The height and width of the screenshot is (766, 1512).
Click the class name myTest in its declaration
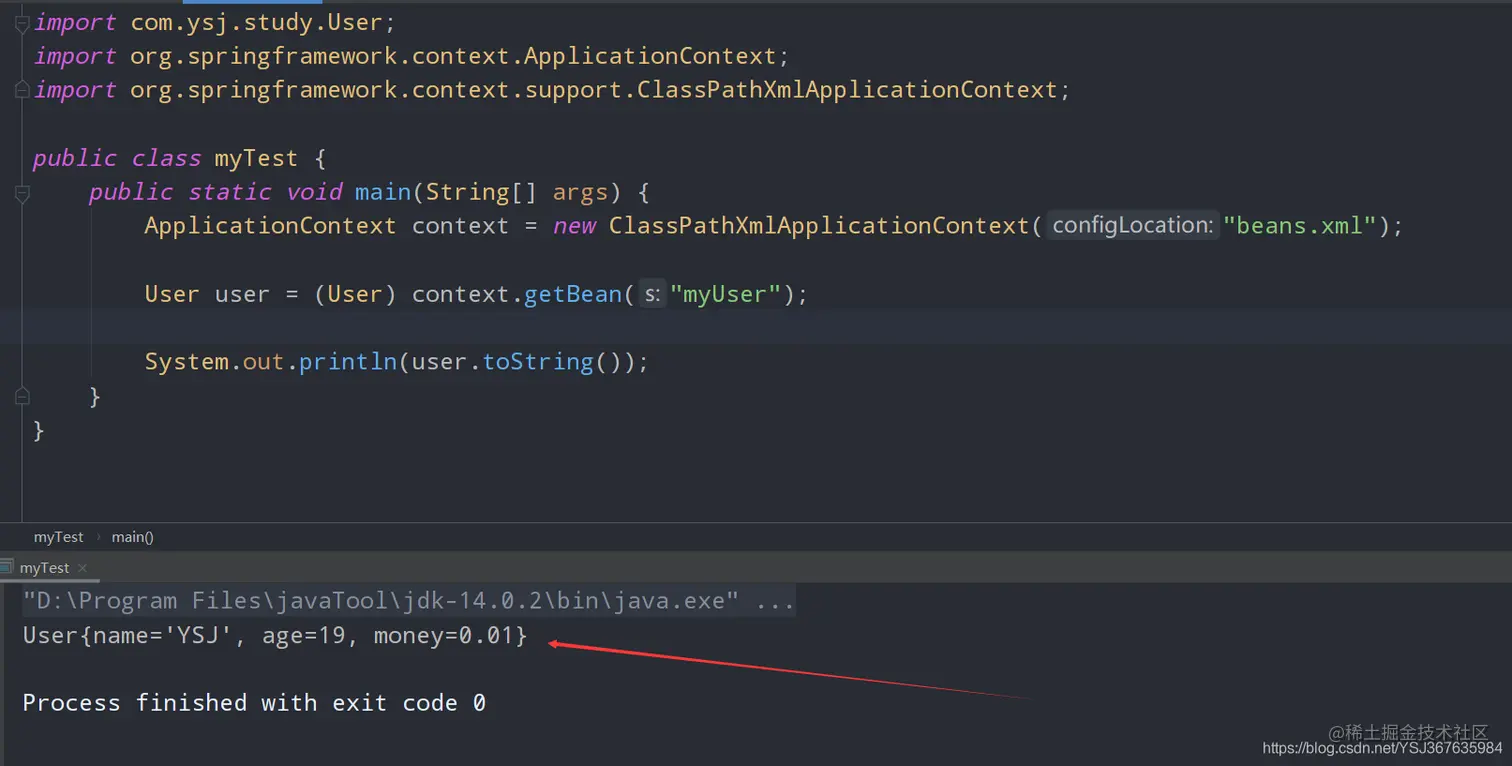256,158
